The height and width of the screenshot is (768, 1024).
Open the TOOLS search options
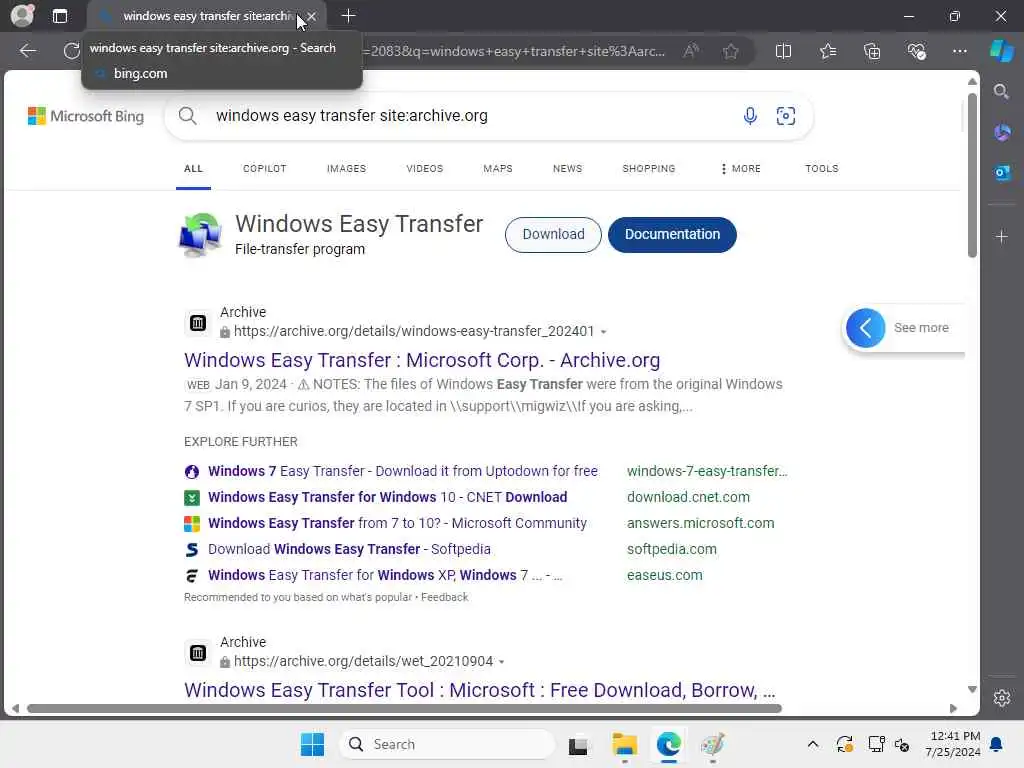[822, 168]
